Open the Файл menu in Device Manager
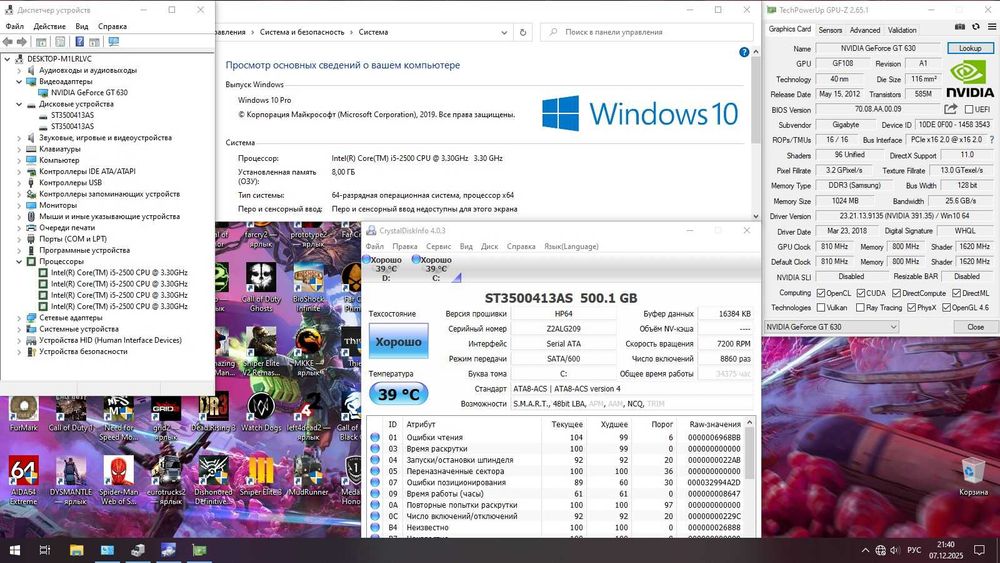Viewport: 1000px width, 563px height. tap(15, 26)
